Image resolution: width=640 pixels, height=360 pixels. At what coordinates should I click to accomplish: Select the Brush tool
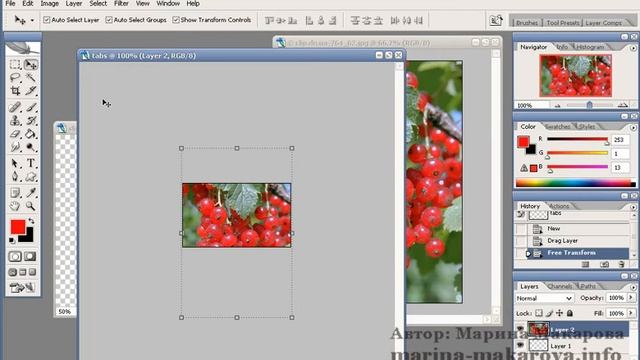coord(31,107)
